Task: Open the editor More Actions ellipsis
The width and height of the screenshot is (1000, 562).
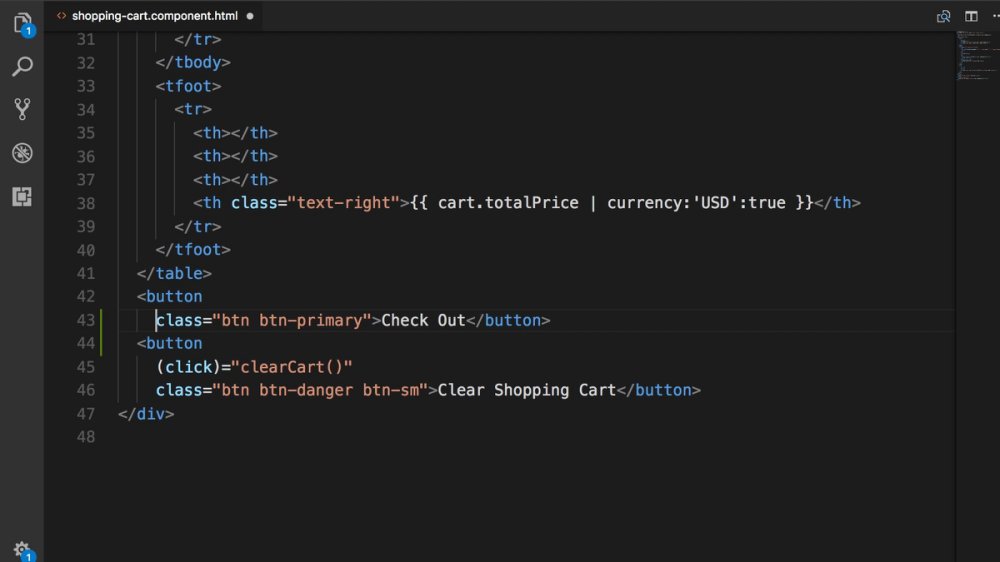Action: (995, 17)
